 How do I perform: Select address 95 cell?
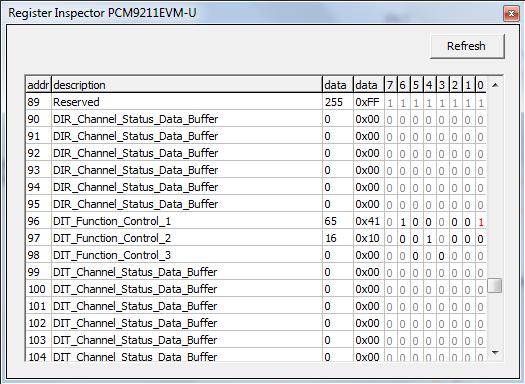click(39, 204)
